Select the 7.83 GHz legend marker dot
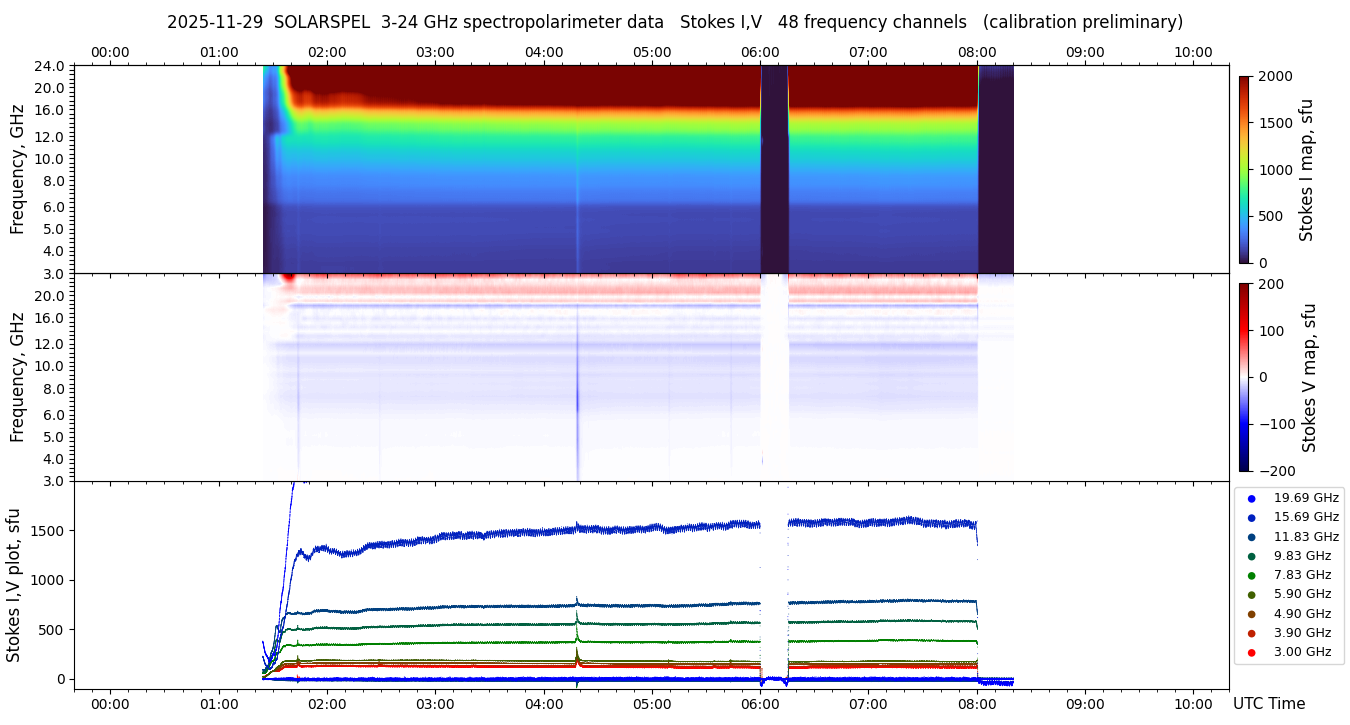The image size is (1350, 725). [x=1251, y=575]
